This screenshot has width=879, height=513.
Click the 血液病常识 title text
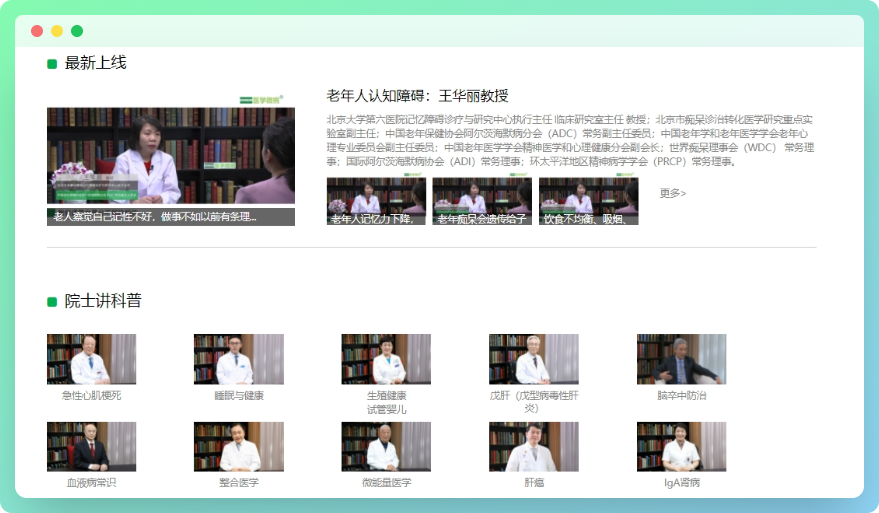coord(91,482)
